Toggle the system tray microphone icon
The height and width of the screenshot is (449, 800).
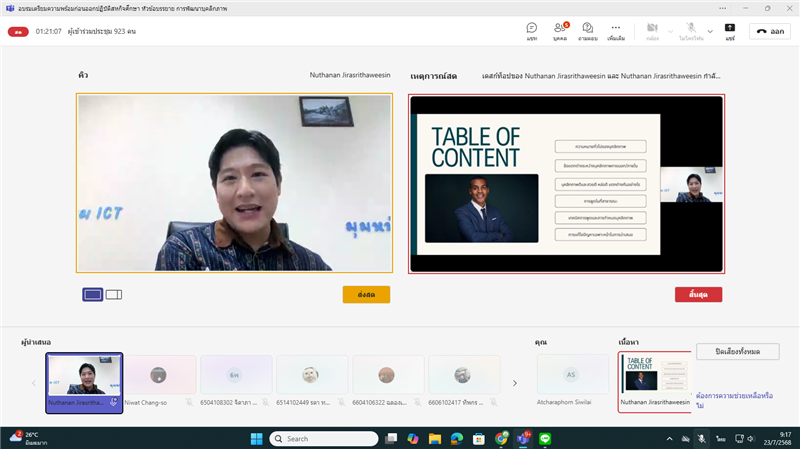click(702, 438)
